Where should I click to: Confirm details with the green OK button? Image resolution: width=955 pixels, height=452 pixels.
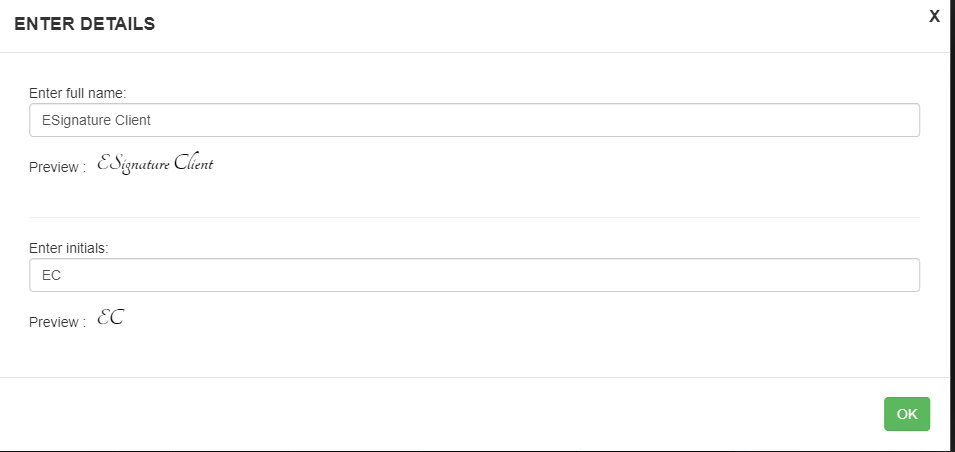[x=907, y=414]
